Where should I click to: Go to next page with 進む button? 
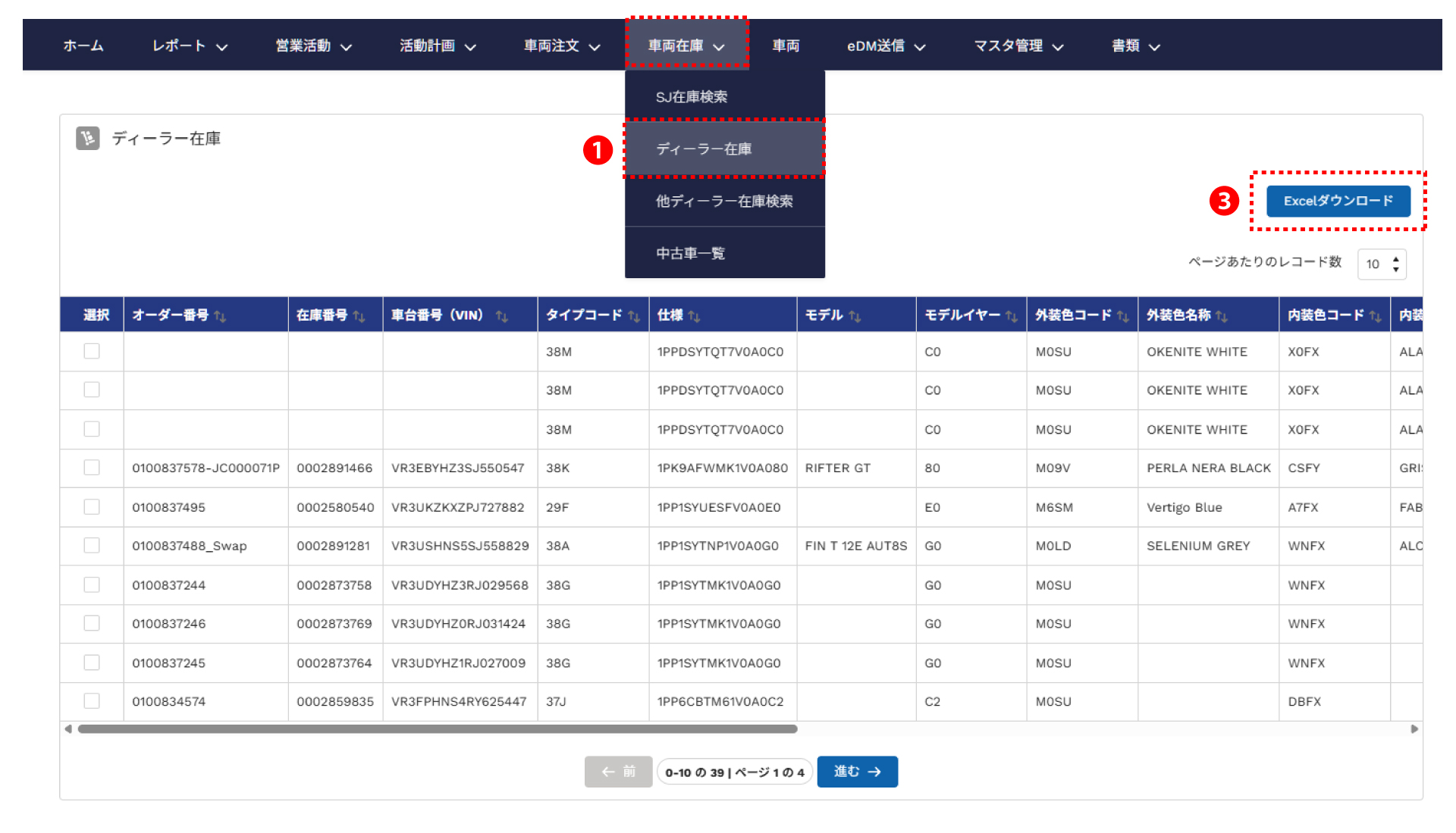pos(857,772)
